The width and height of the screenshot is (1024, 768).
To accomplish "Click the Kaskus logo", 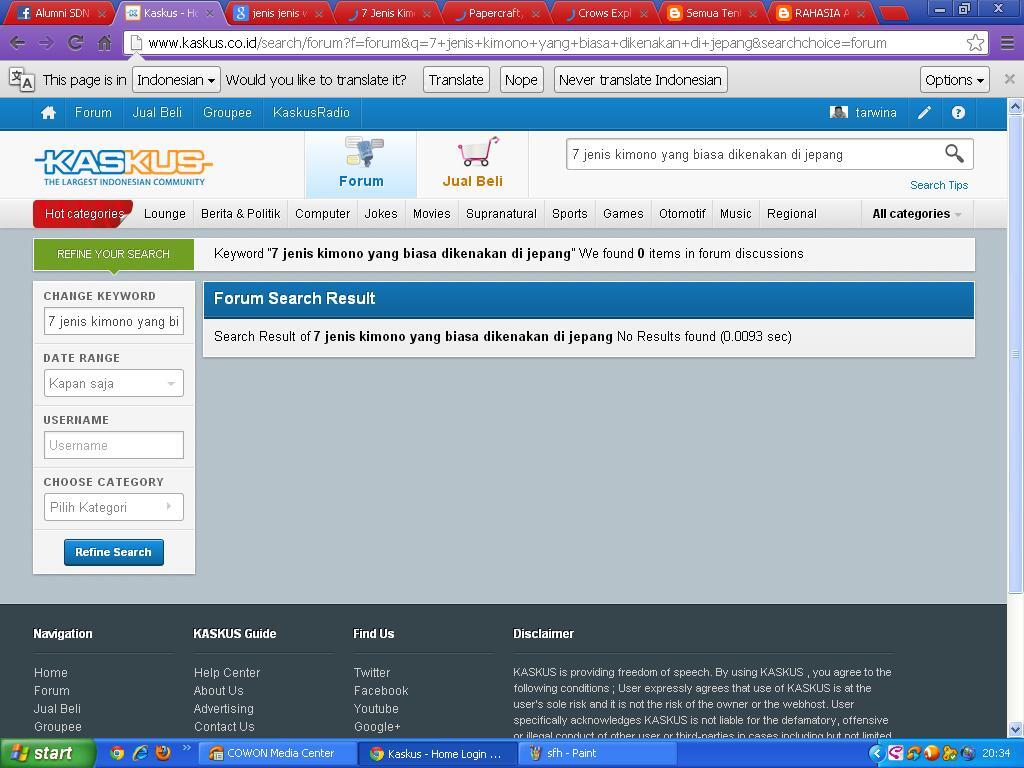I will 123,167.
